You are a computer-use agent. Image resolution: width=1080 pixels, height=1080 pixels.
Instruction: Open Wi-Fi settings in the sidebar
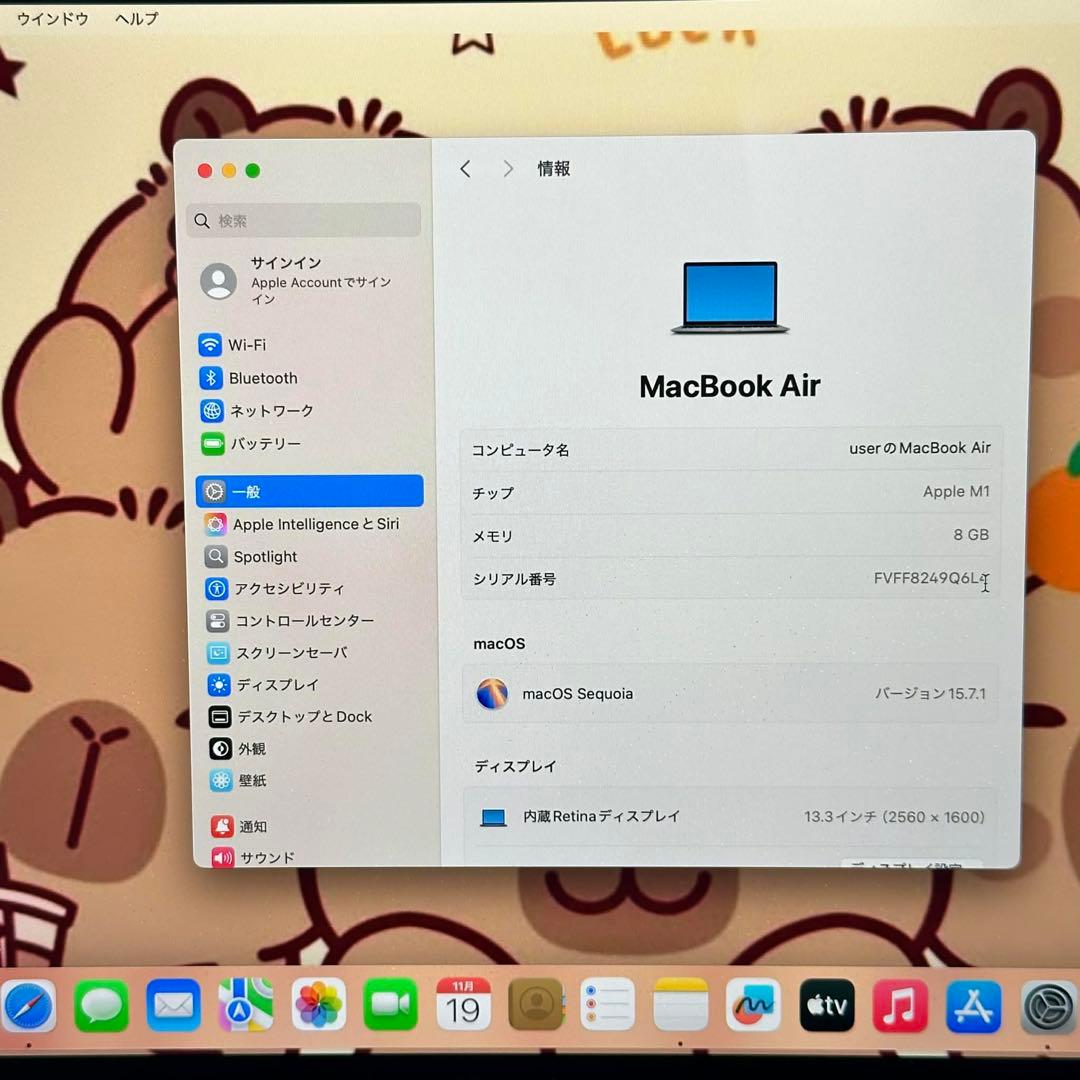(243, 345)
